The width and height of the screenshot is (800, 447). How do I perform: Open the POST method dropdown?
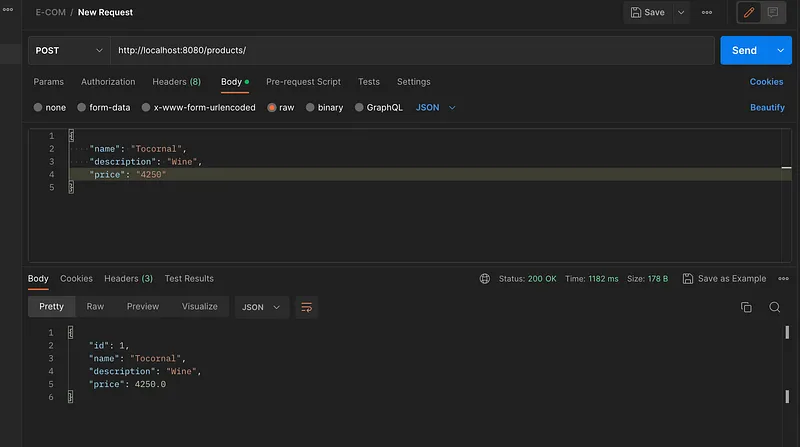coord(69,51)
